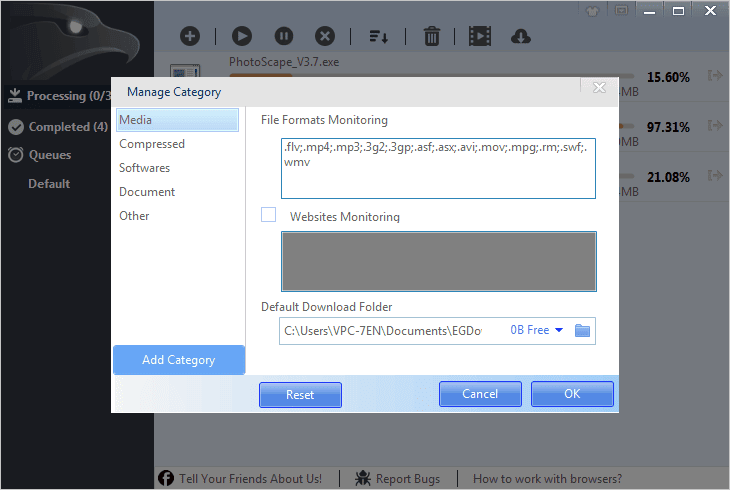730x490 pixels.
Task: Click the open-file arrow beside 15.60%
Action: [715, 75]
